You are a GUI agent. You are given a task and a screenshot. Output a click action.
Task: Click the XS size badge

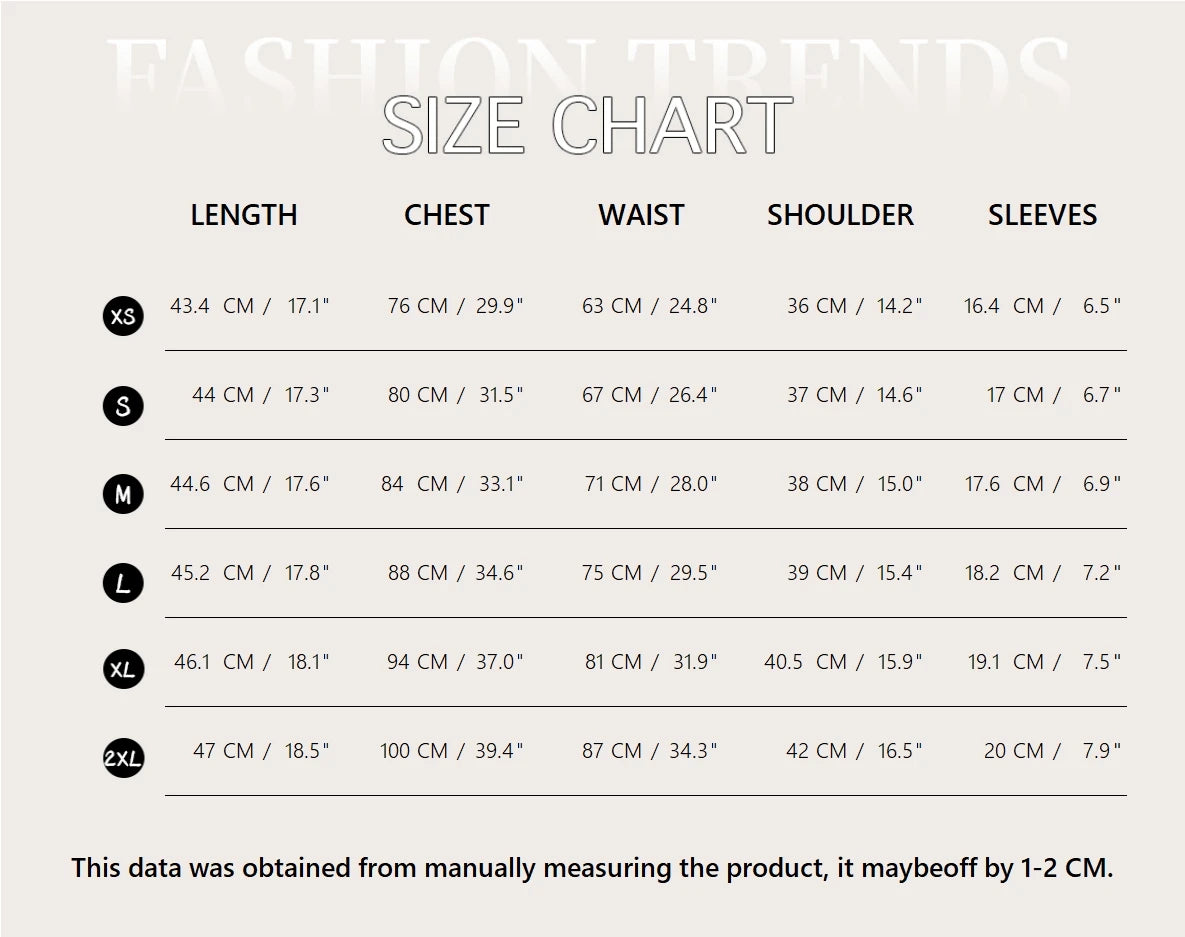click(x=123, y=317)
